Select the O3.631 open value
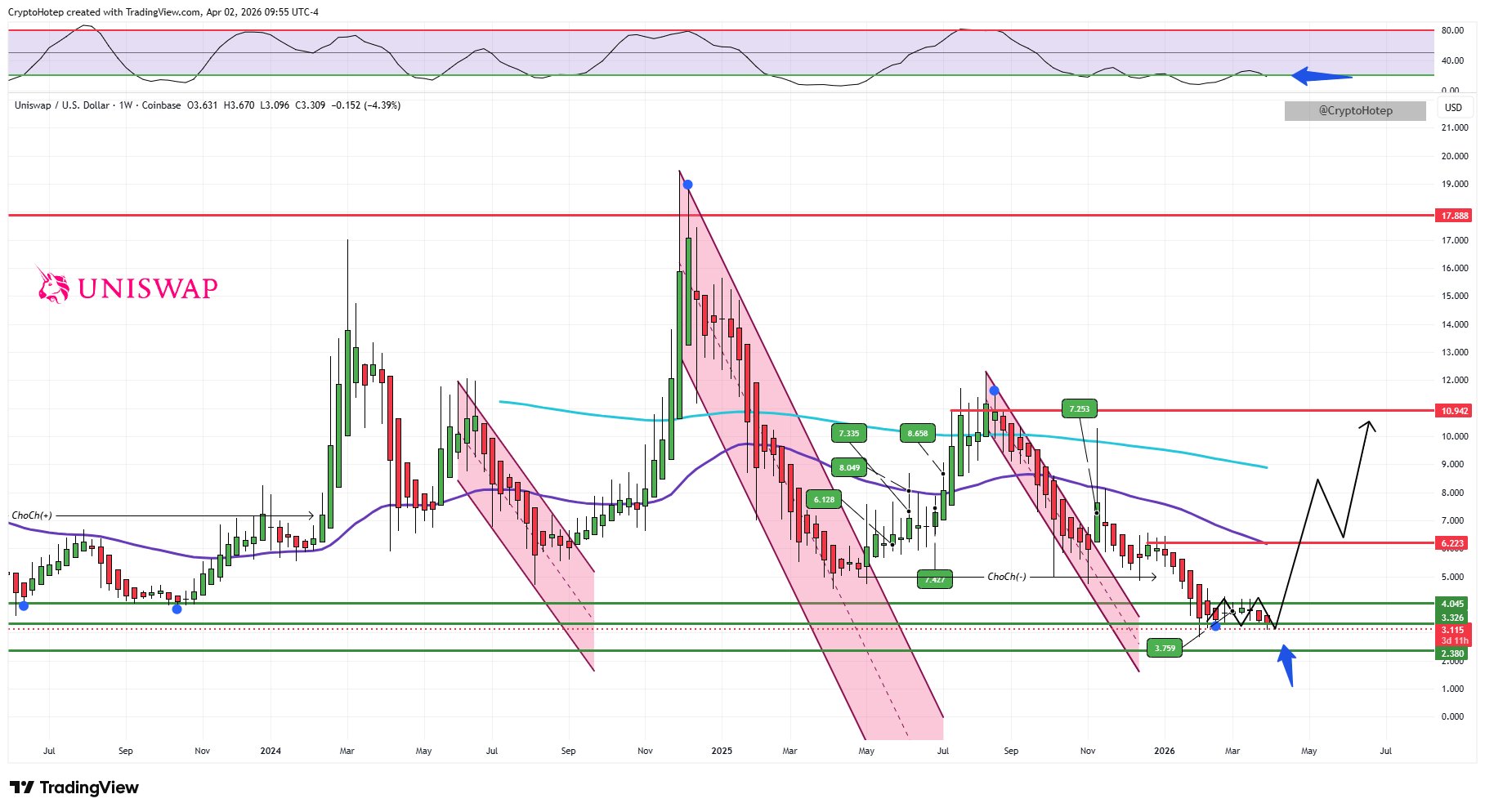Viewport: 1485px width, 812px height. (203, 105)
